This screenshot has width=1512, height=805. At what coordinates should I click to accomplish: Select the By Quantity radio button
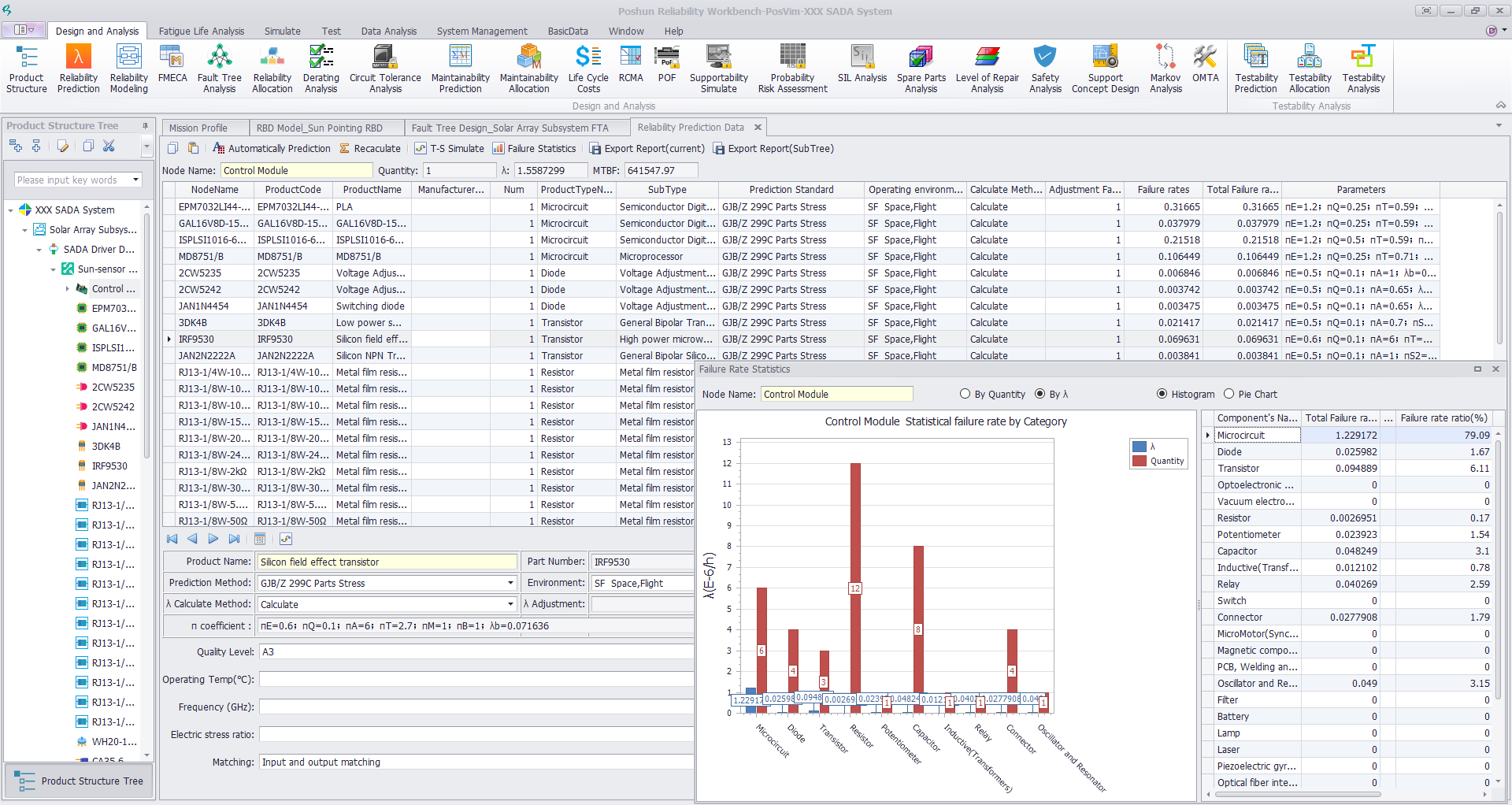pos(965,394)
